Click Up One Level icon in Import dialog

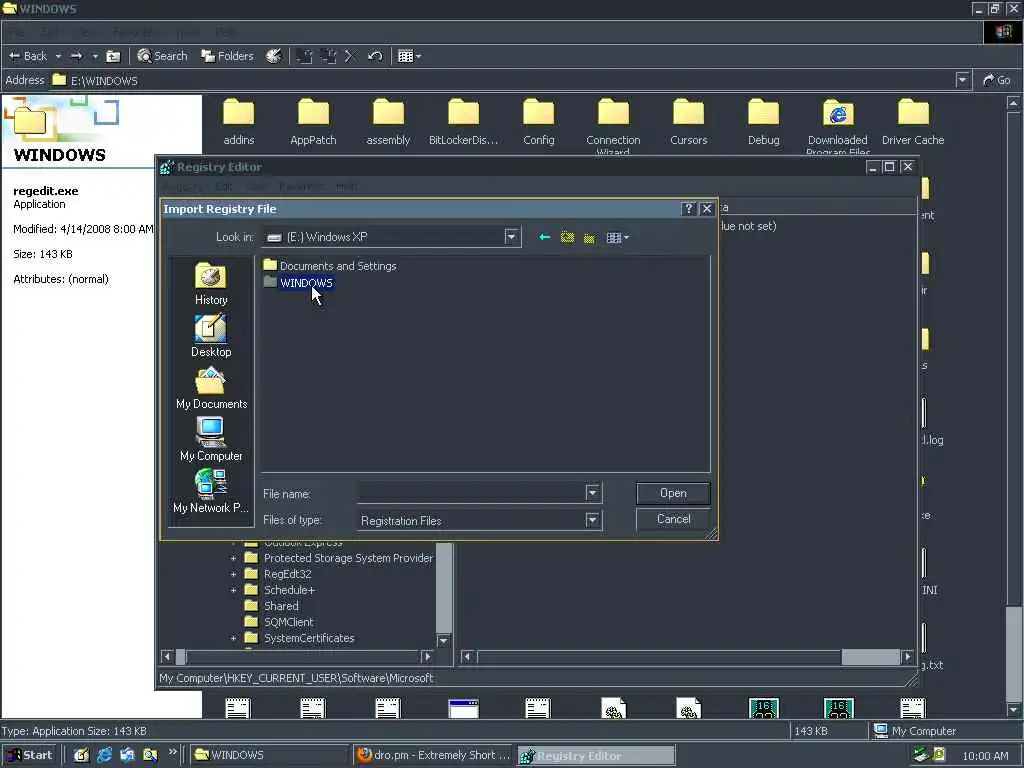click(567, 237)
